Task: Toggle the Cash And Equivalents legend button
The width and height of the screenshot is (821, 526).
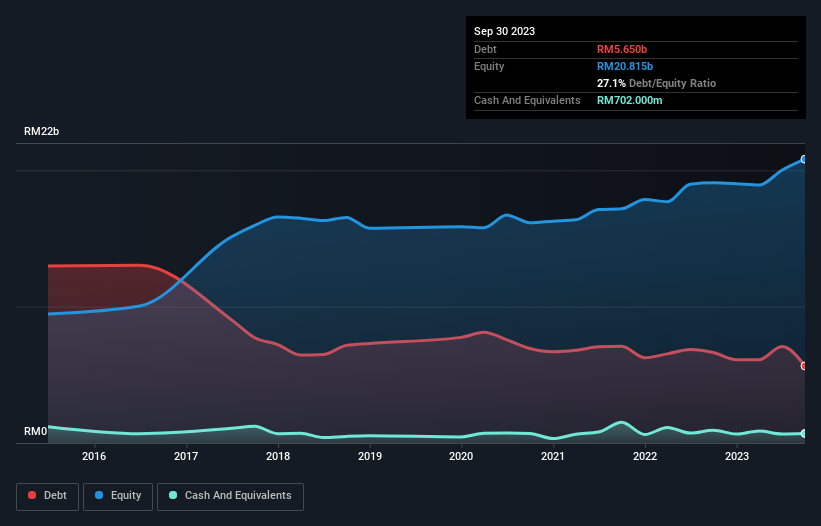Action: click(x=230, y=496)
